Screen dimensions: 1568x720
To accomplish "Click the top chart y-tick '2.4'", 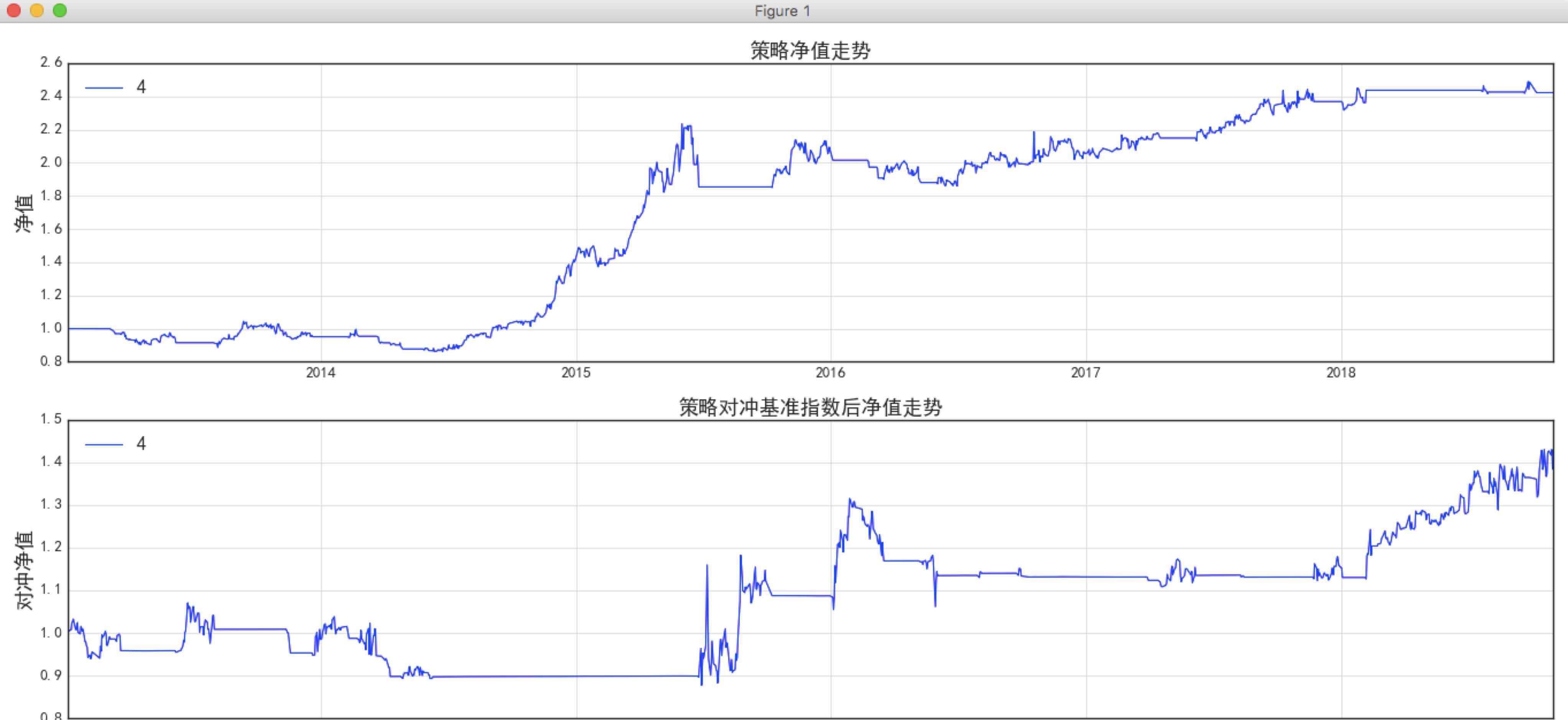I will pos(51,96).
